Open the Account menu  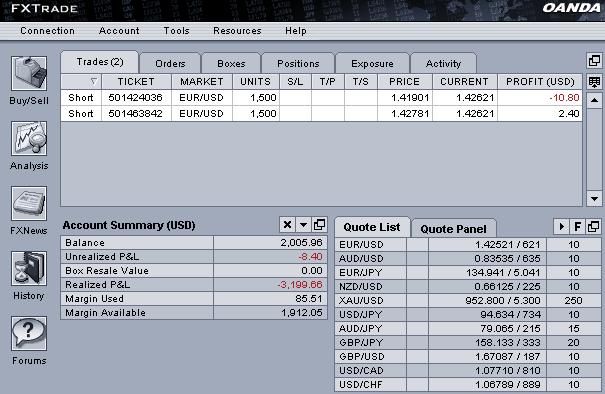click(x=119, y=31)
